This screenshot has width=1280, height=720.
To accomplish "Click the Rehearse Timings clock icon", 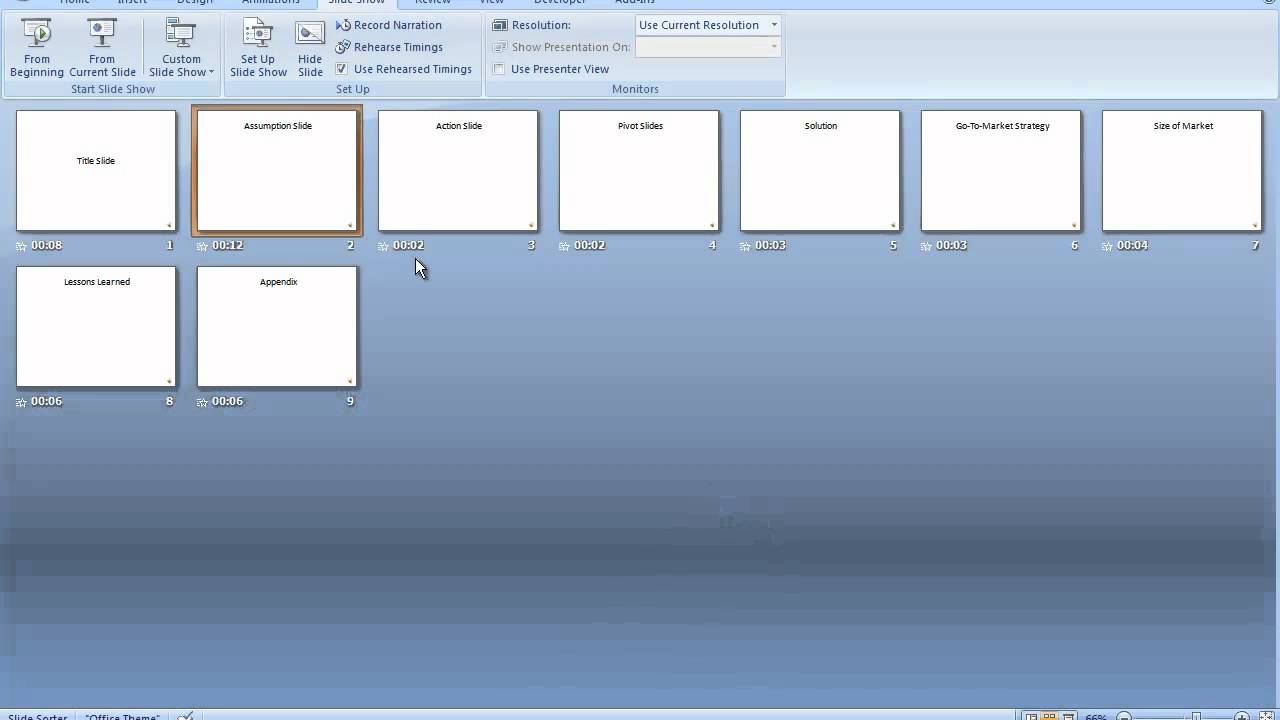I will click(x=343, y=47).
